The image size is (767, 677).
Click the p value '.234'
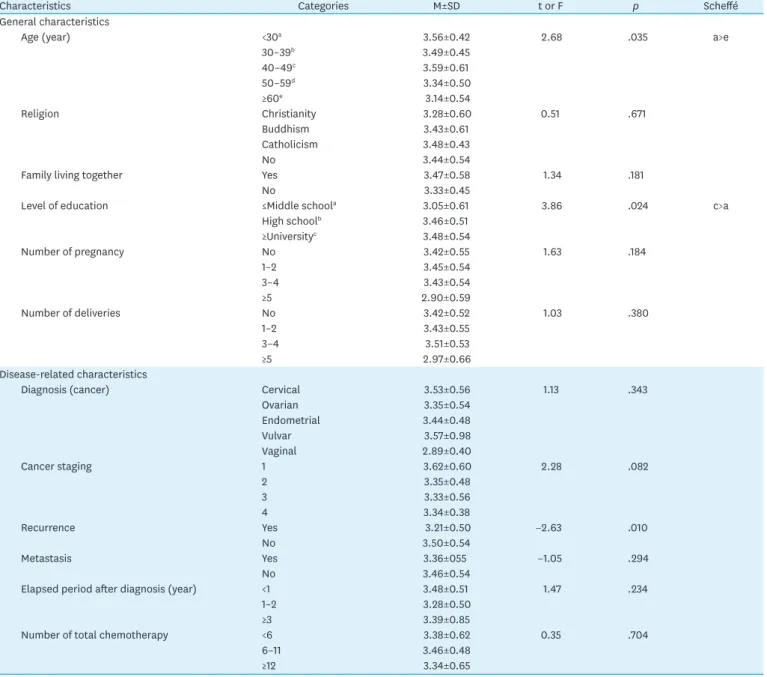click(637, 589)
